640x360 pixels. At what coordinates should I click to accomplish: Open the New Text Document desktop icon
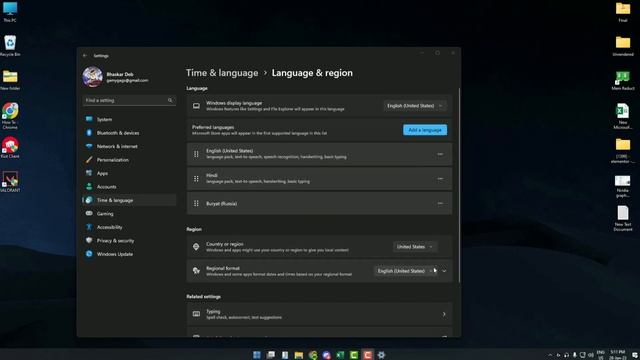click(x=623, y=218)
